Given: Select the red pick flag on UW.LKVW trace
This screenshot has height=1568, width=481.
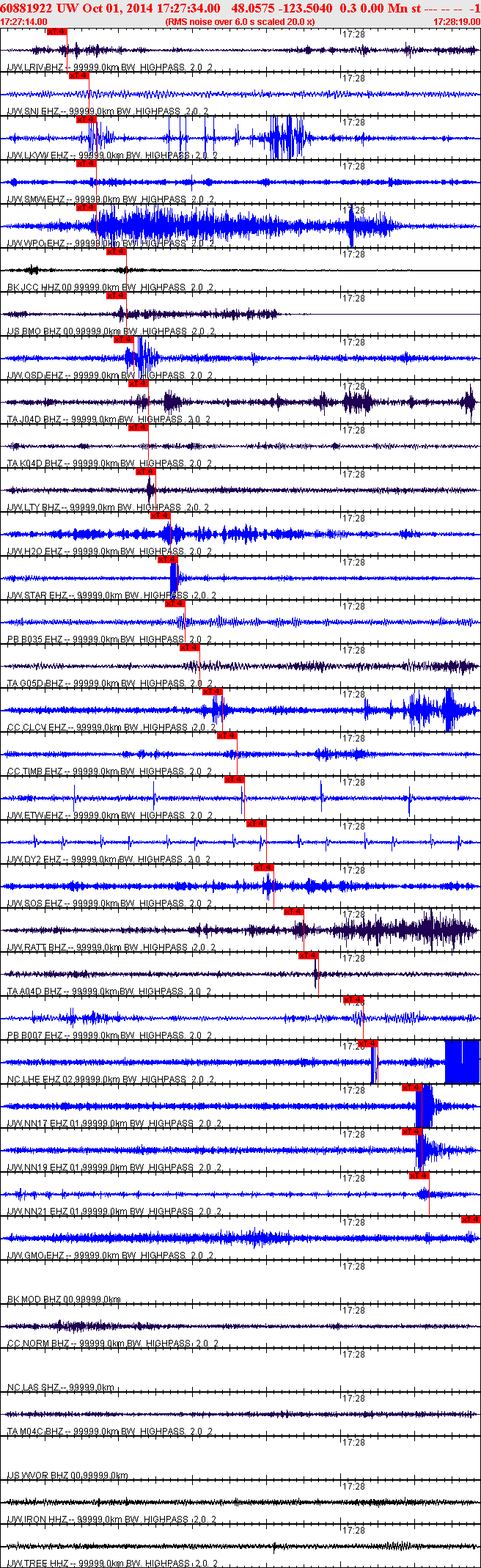Looking at the screenshot, I should 86,120.
